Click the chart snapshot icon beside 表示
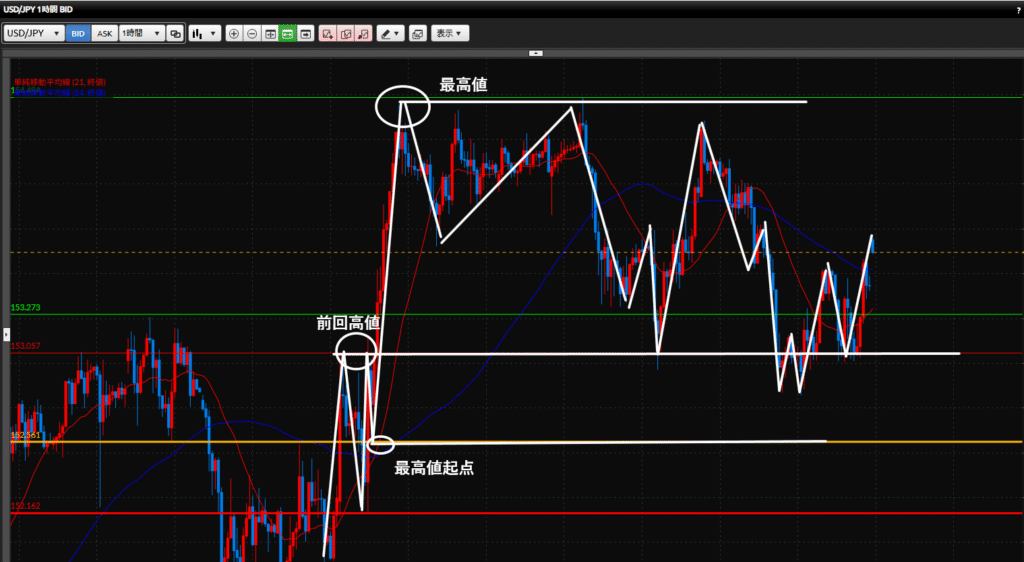 (x=417, y=33)
